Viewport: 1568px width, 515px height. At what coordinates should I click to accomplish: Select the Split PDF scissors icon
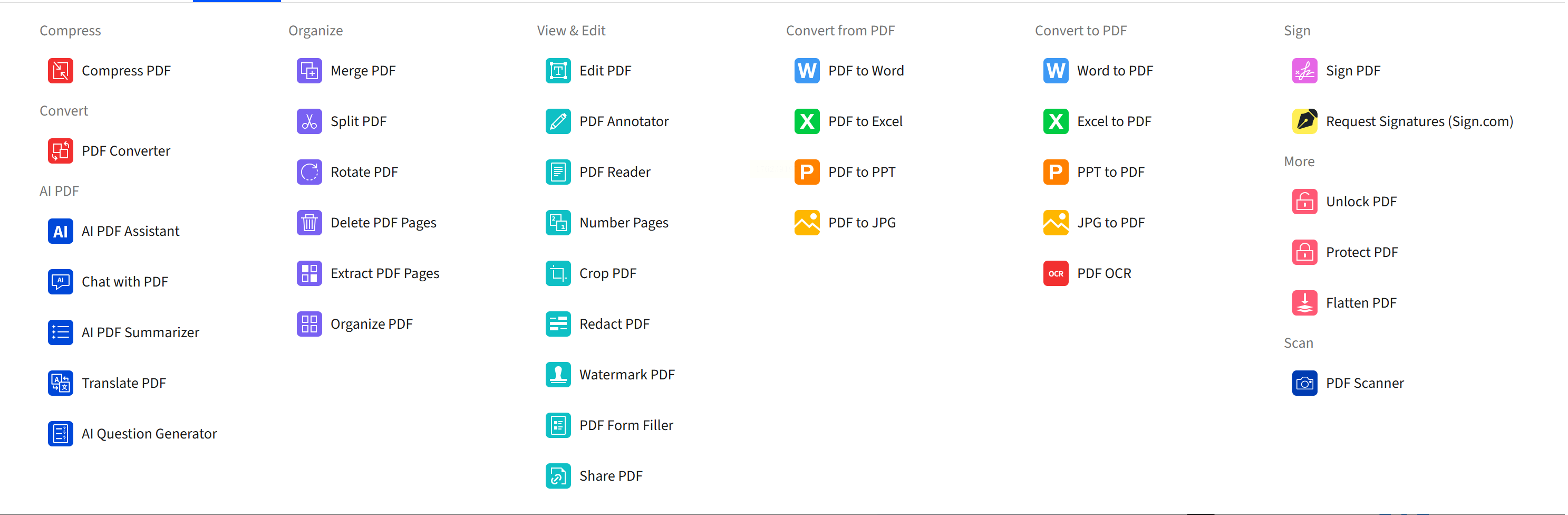pos(309,121)
